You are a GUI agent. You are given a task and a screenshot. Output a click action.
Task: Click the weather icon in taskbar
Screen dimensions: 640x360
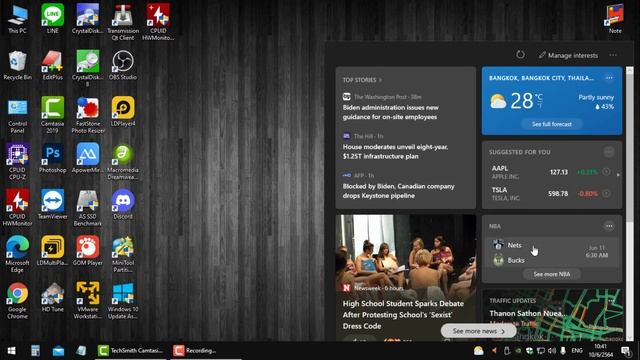pos(478,351)
